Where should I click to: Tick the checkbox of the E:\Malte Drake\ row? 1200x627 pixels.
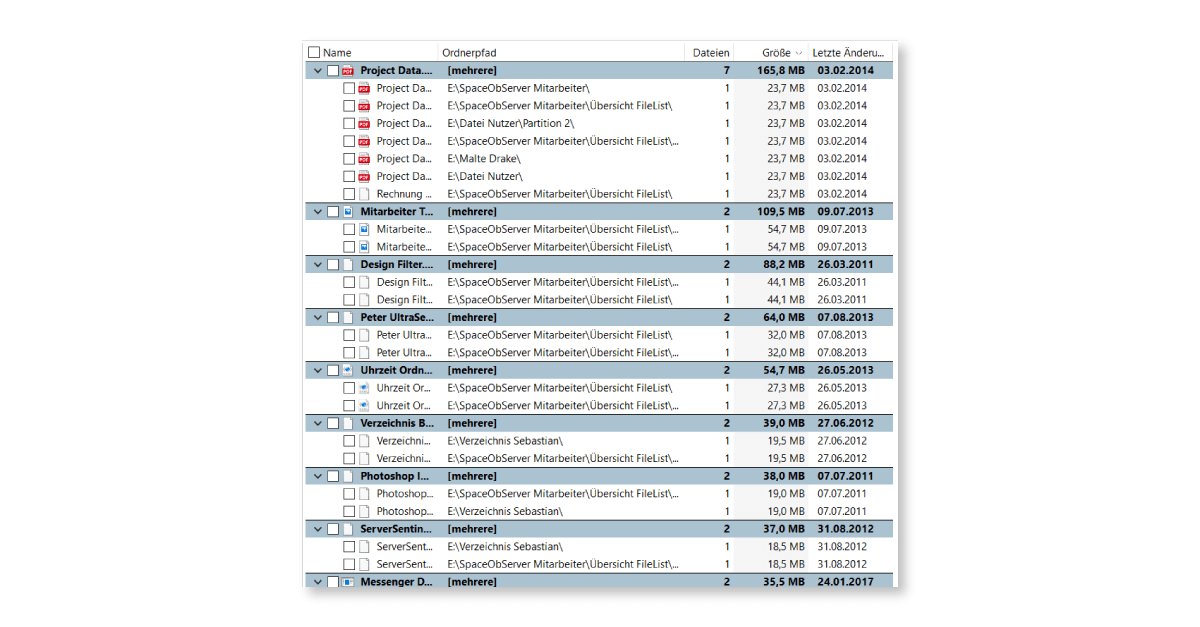point(349,159)
